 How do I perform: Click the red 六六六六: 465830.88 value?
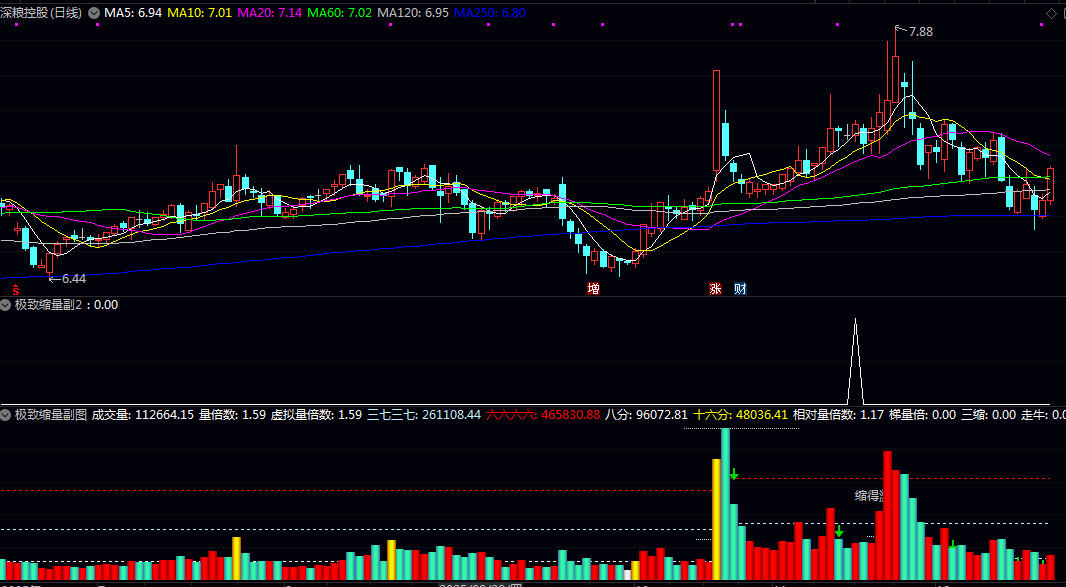(x=543, y=415)
